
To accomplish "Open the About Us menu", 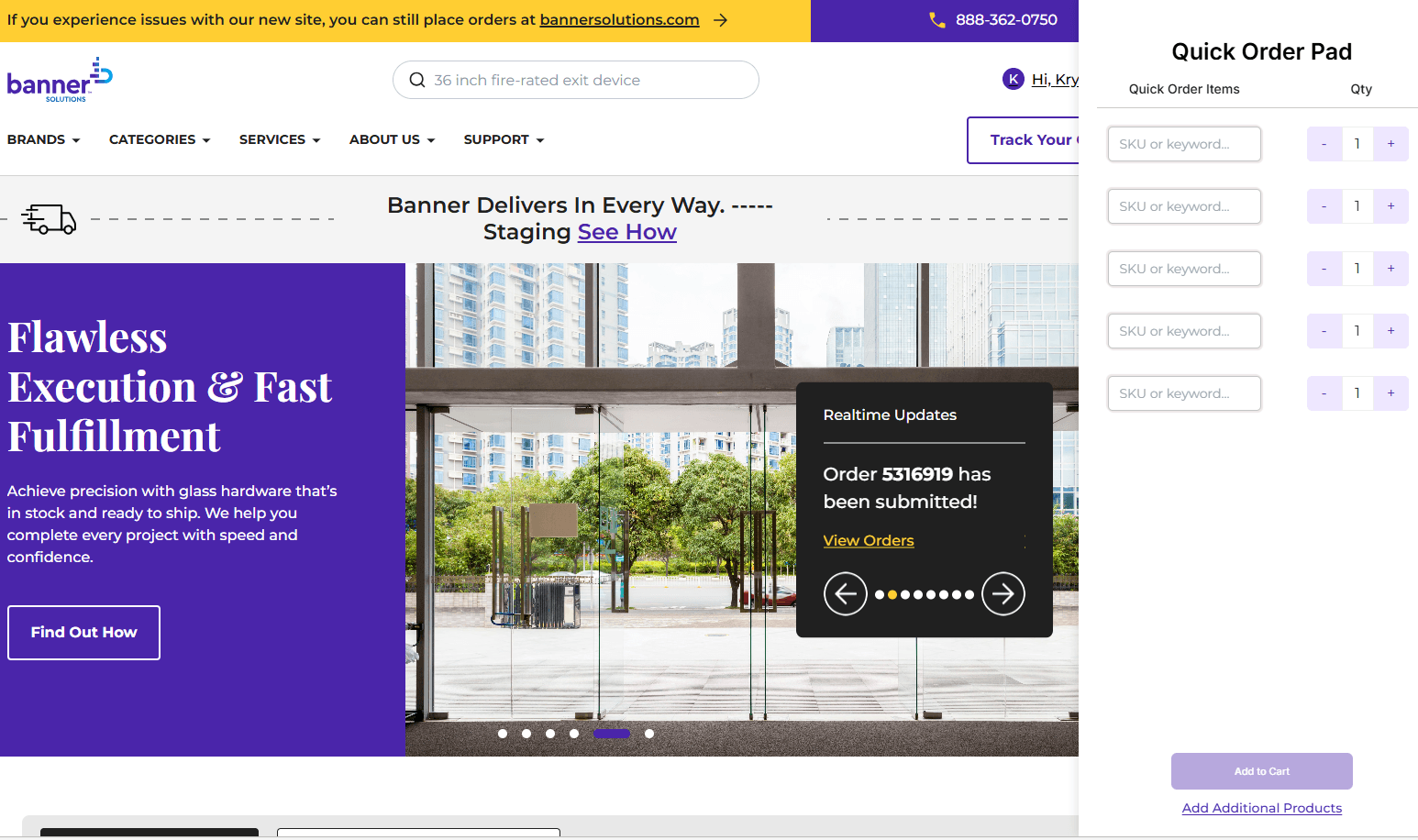I will (392, 139).
